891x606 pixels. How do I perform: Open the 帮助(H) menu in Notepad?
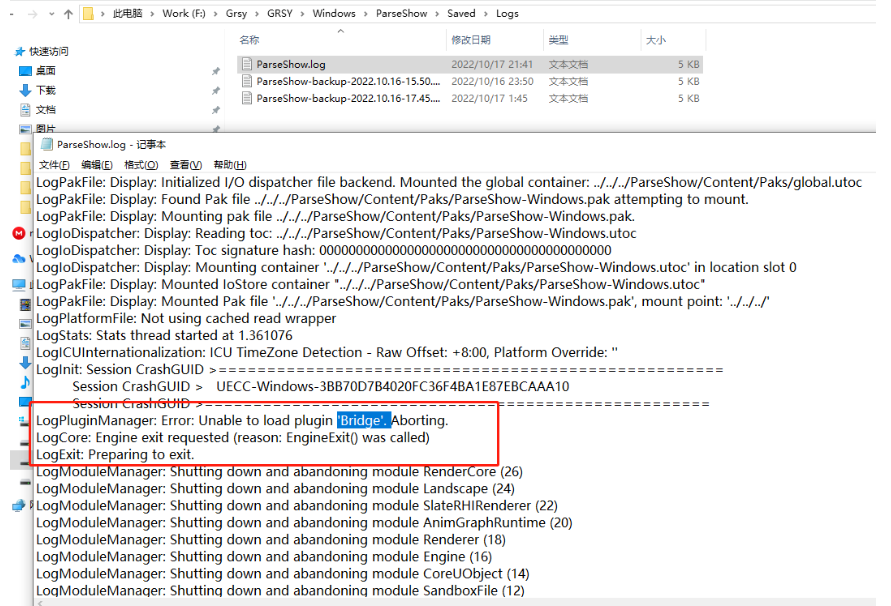click(x=230, y=165)
